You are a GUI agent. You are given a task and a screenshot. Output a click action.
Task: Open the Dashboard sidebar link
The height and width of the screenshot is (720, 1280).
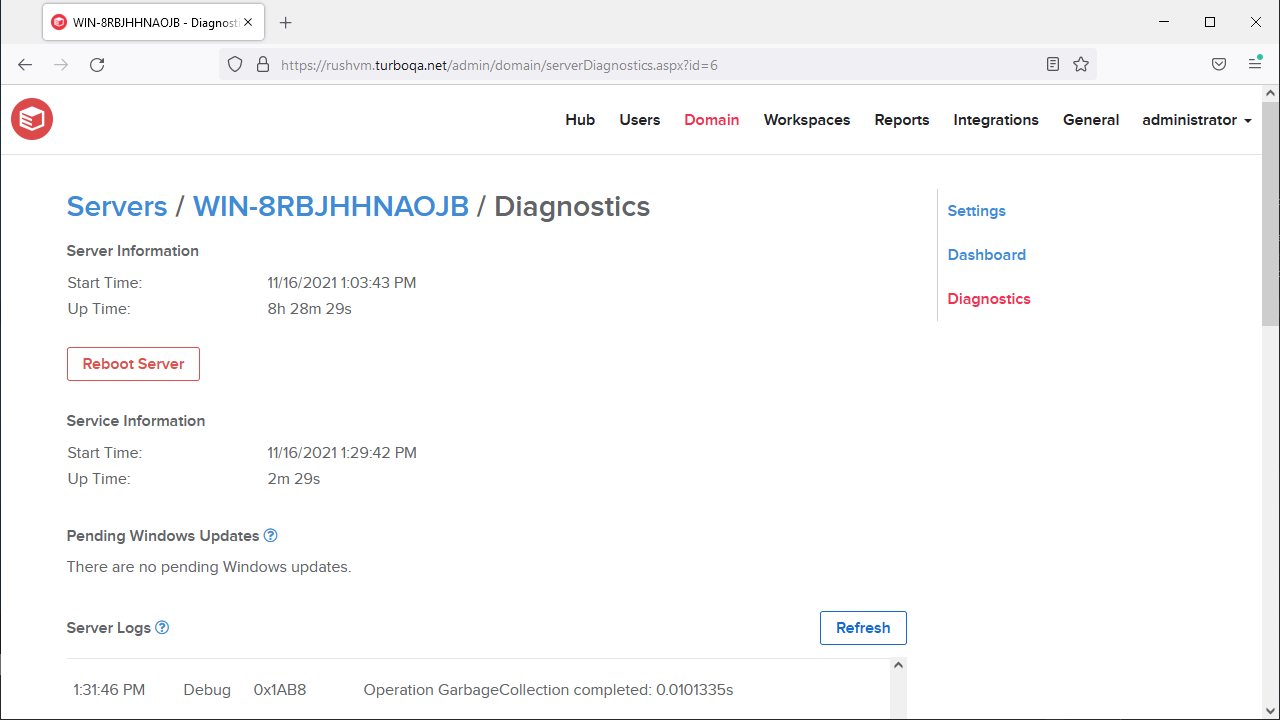point(986,254)
